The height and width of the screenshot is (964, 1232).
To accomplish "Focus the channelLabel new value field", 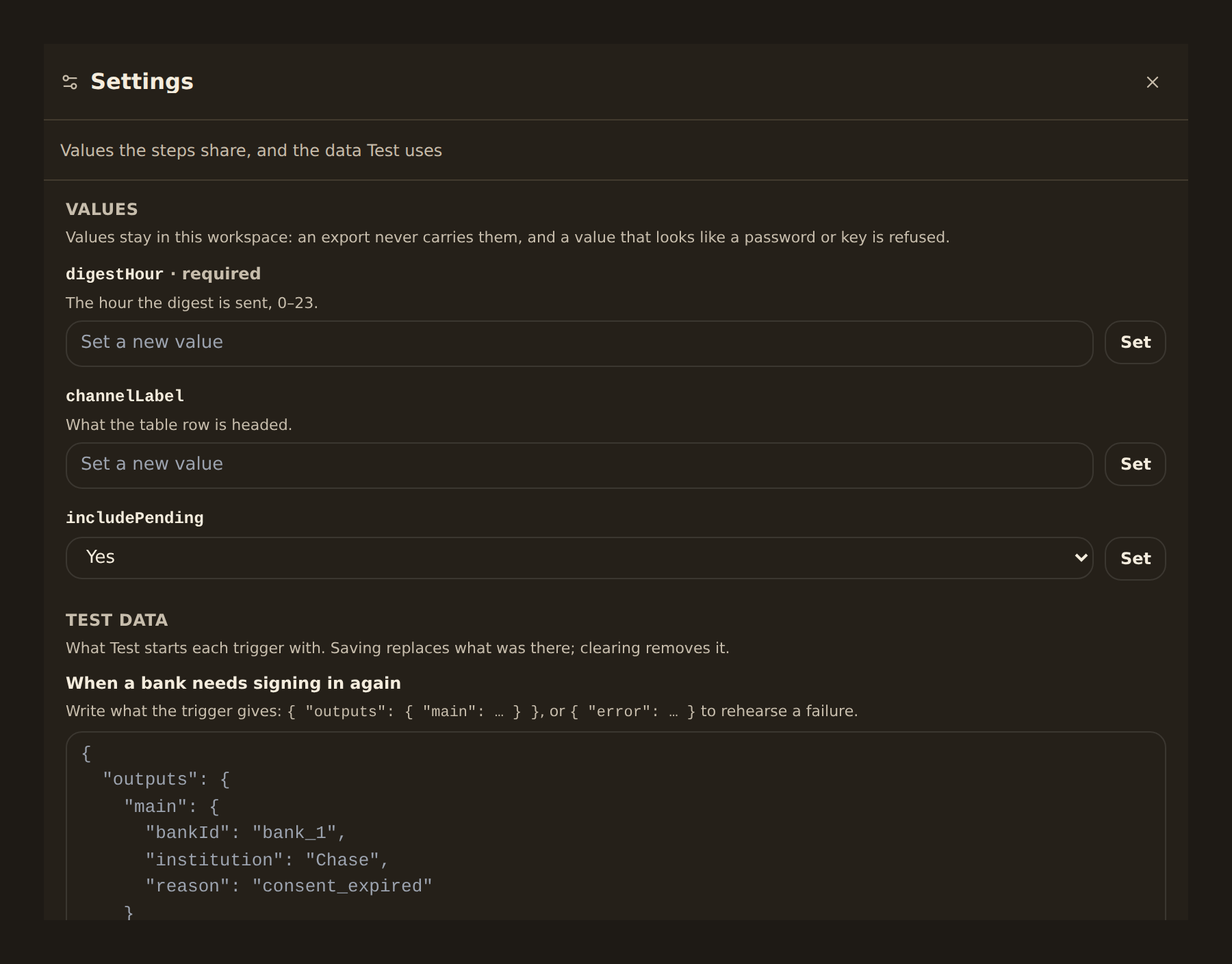I will click(579, 465).
